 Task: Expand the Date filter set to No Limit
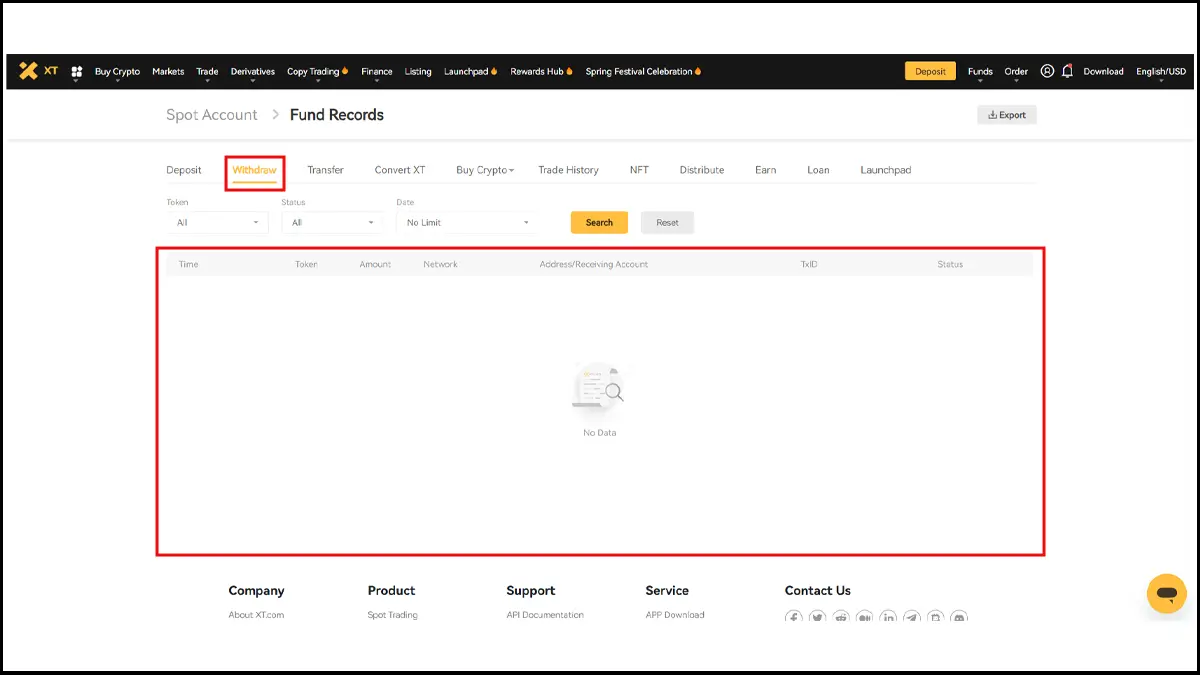point(467,222)
